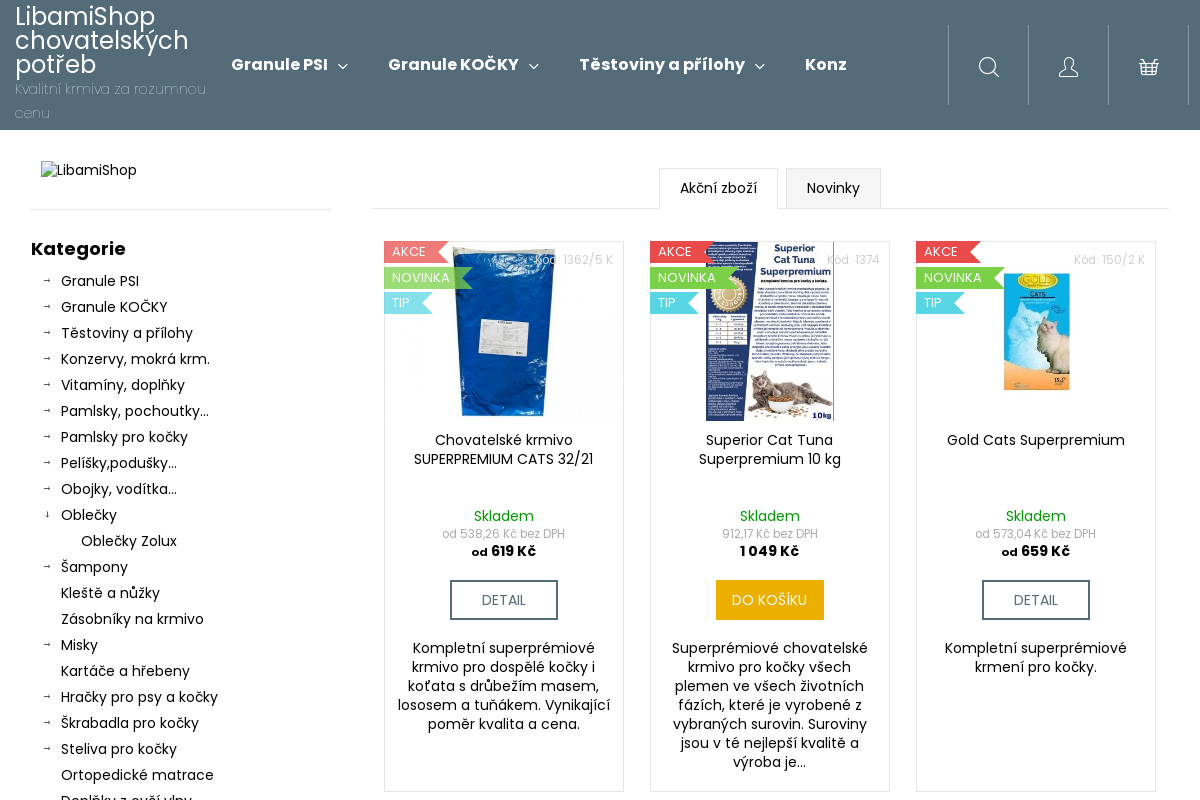Click the NOVINKA badge on Superior Cat Tuna

686,277
